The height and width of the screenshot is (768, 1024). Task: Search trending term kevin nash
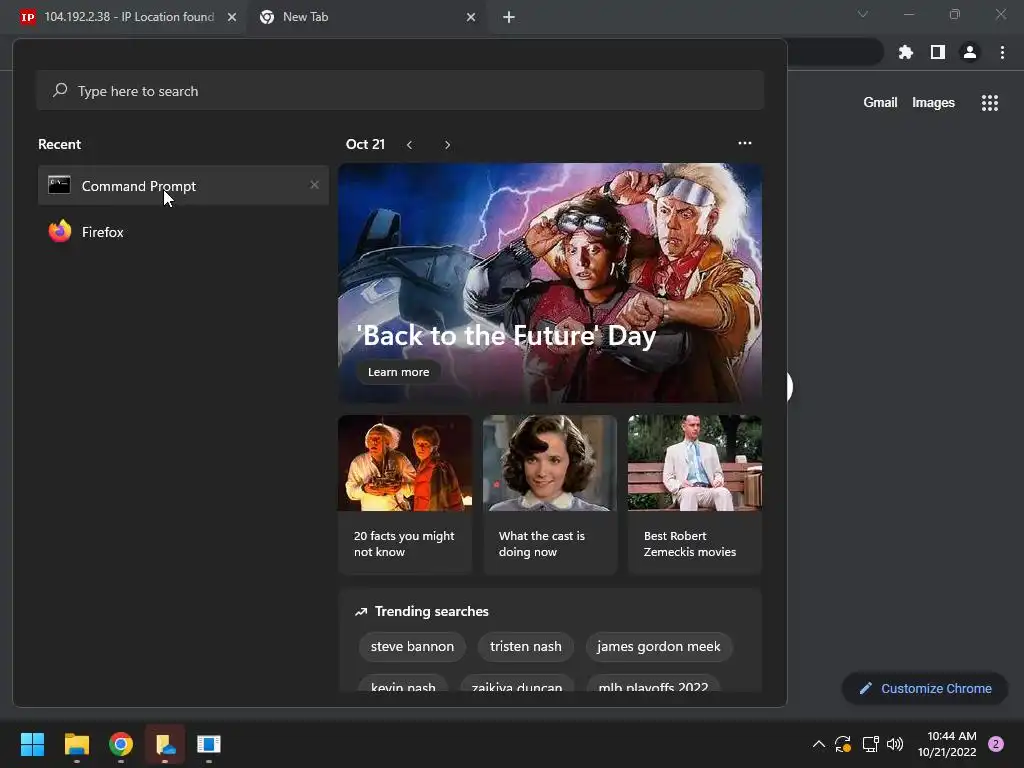[x=403, y=684]
